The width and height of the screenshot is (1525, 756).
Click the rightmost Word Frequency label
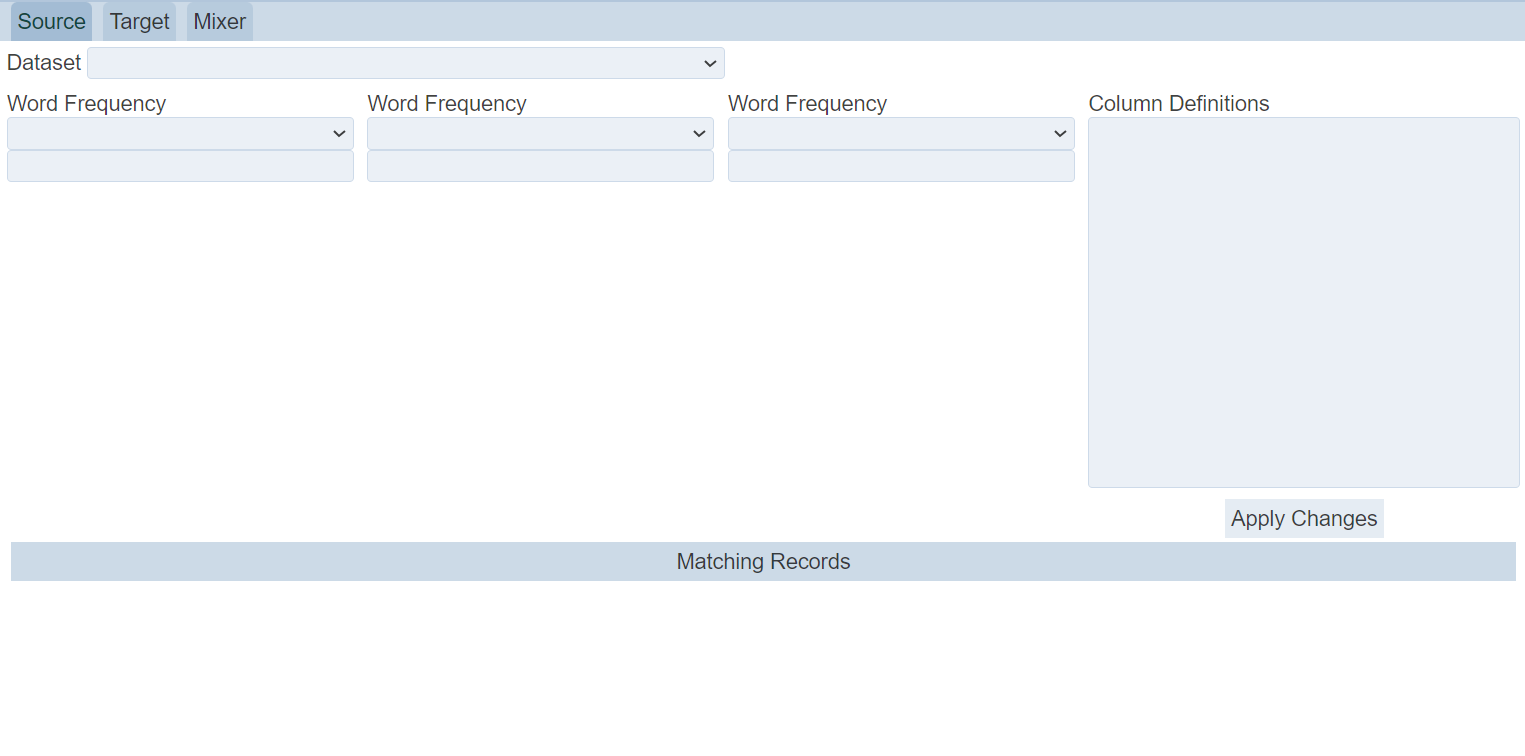(807, 104)
